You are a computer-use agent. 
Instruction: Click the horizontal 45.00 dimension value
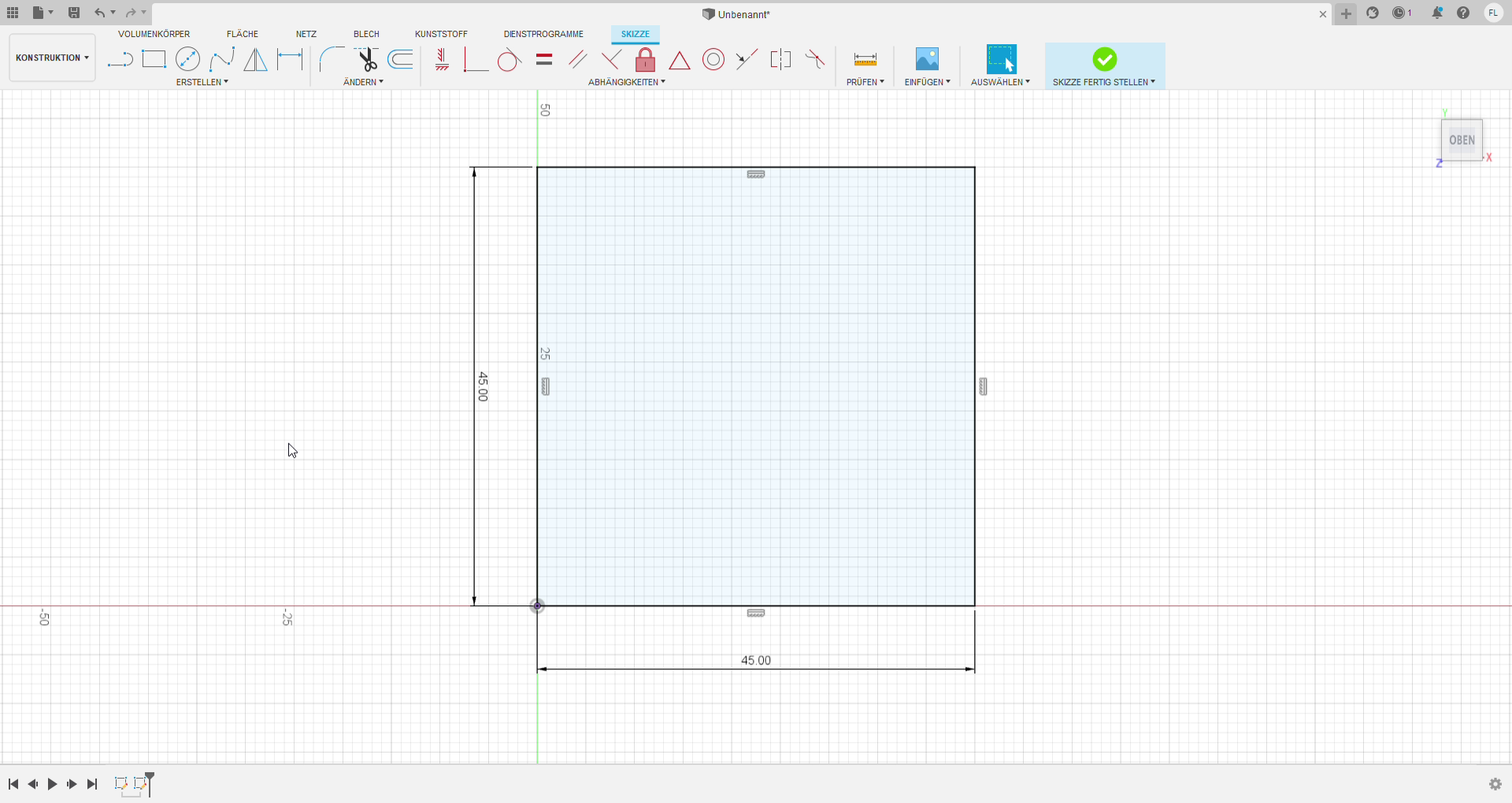coord(755,661)
